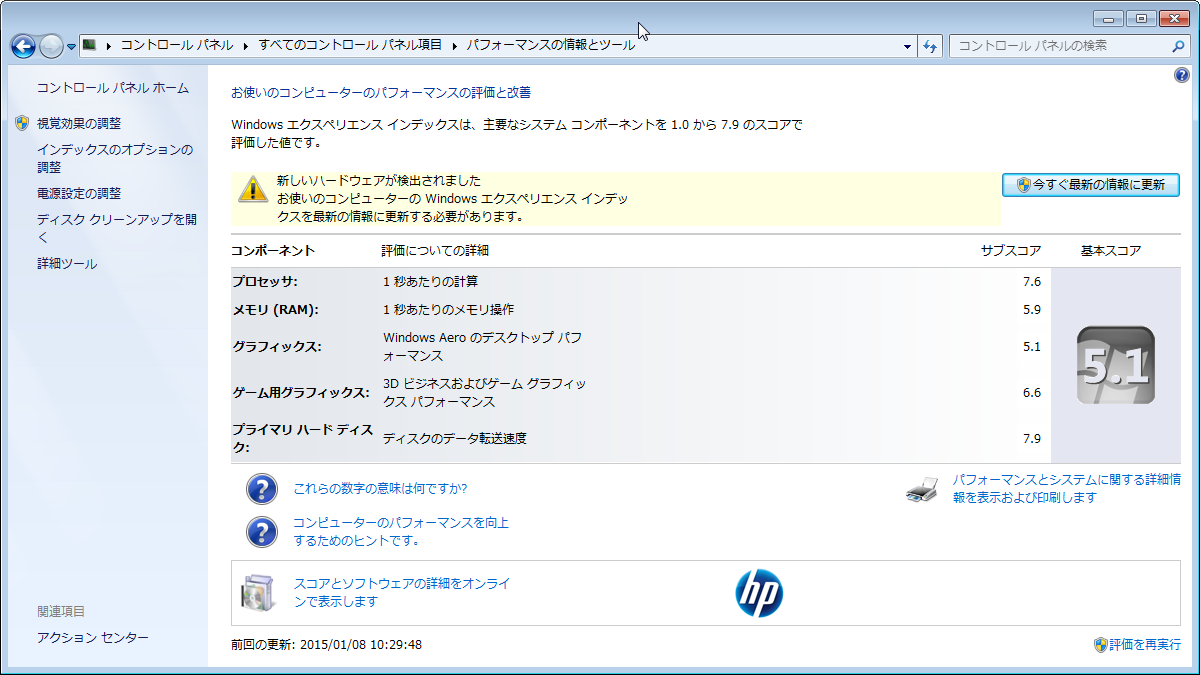The width and height of the screenshot is (1200, 675).
Task: Click the 基本スコア column header
Action: [1111, 251]
